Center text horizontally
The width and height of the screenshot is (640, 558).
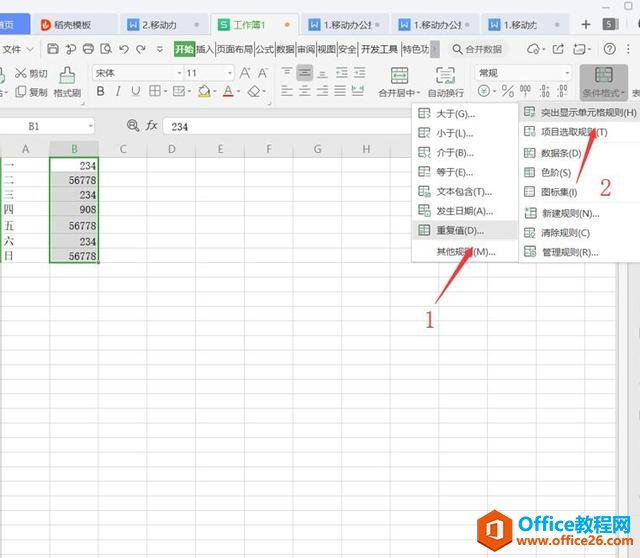(x=304, y=91)
